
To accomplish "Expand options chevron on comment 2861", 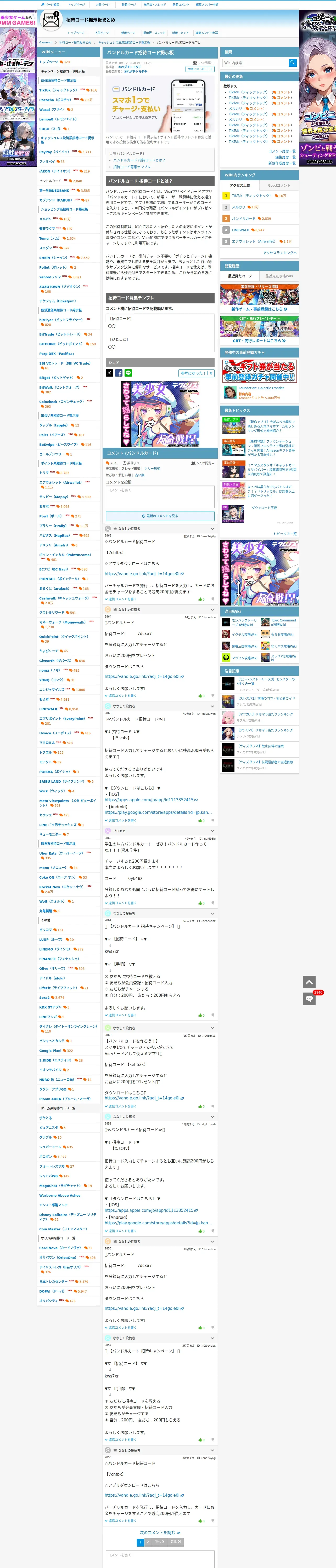I will pyautogui.click(x=213, y=913).
